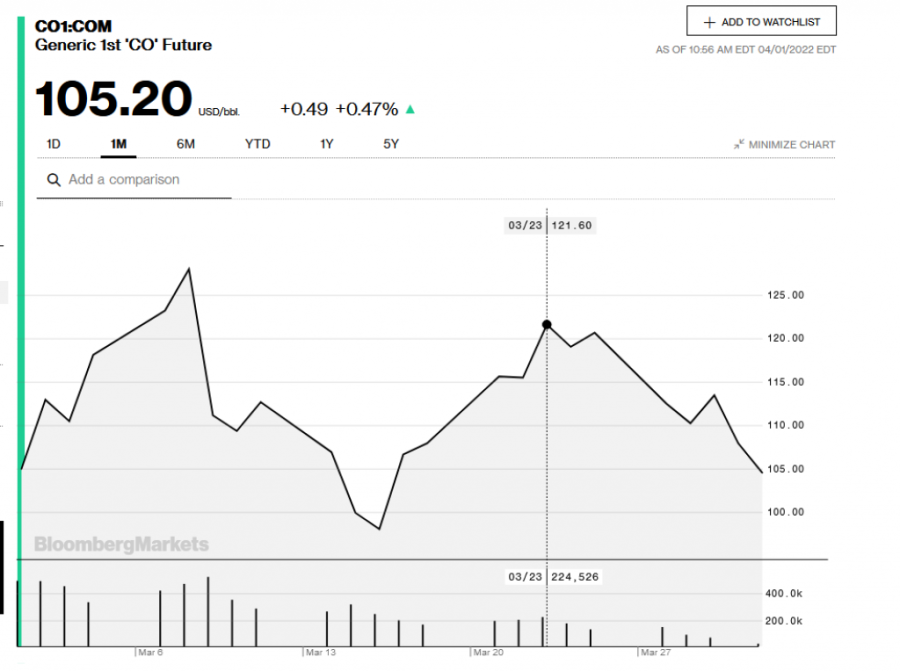
Task: Show the 1Y price history
Action: tap(326, 144)
